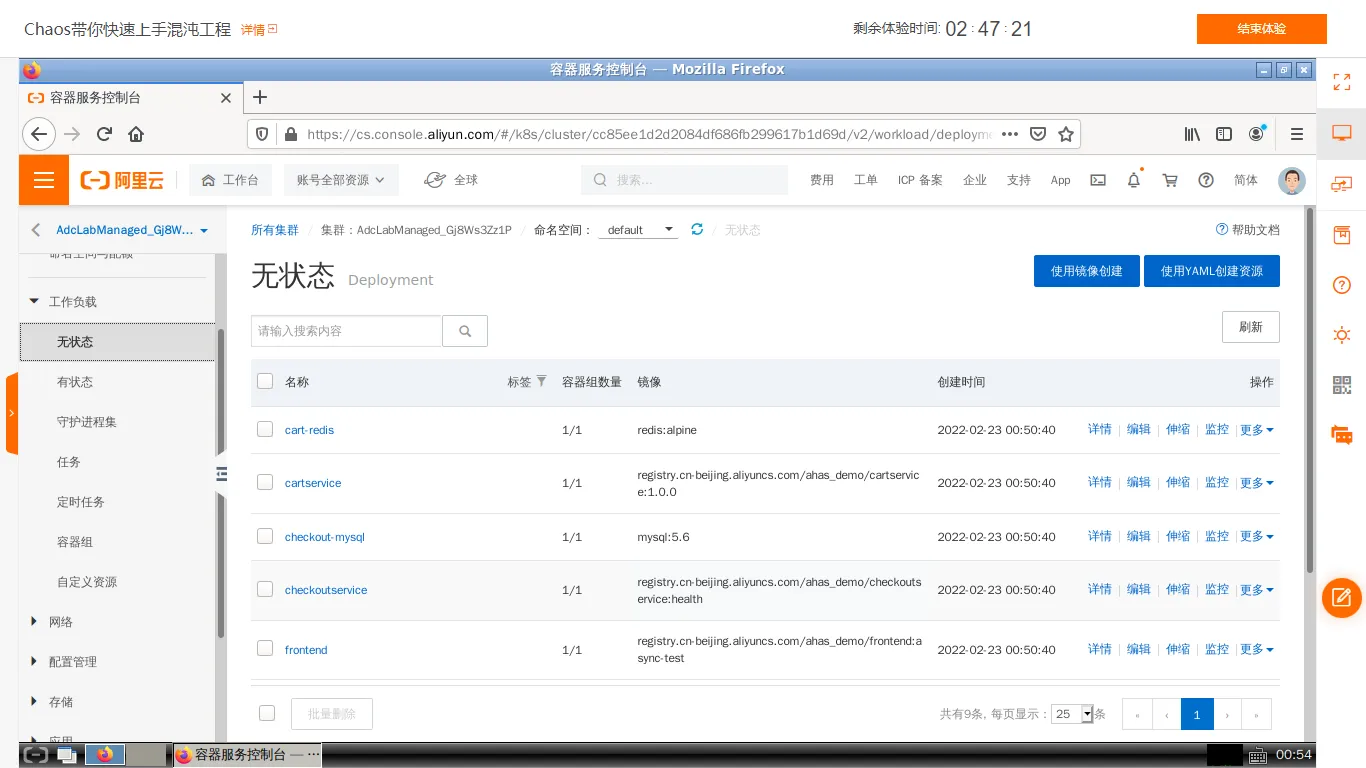The height and width of the screenshot is (768, 1366).
Task: Check the frontend row checkbox
Action: click(x=265, y=648)
